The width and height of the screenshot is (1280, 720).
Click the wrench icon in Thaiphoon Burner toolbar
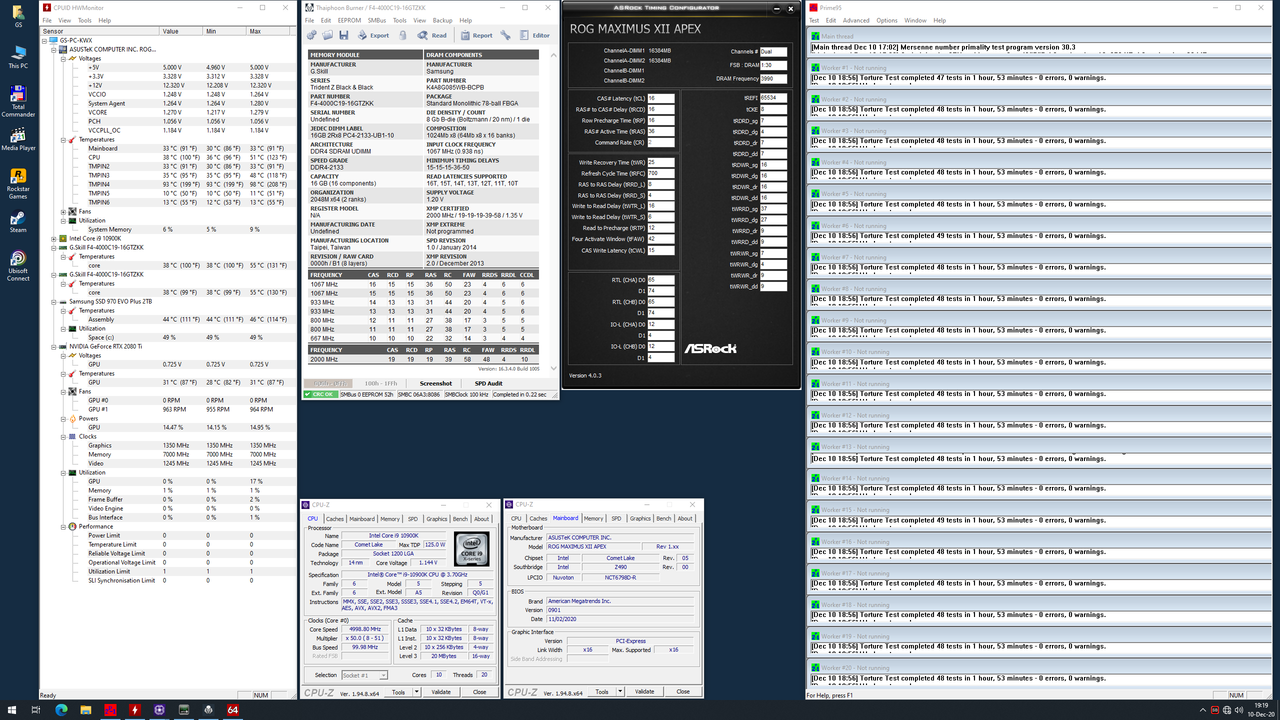click(506, 35)
